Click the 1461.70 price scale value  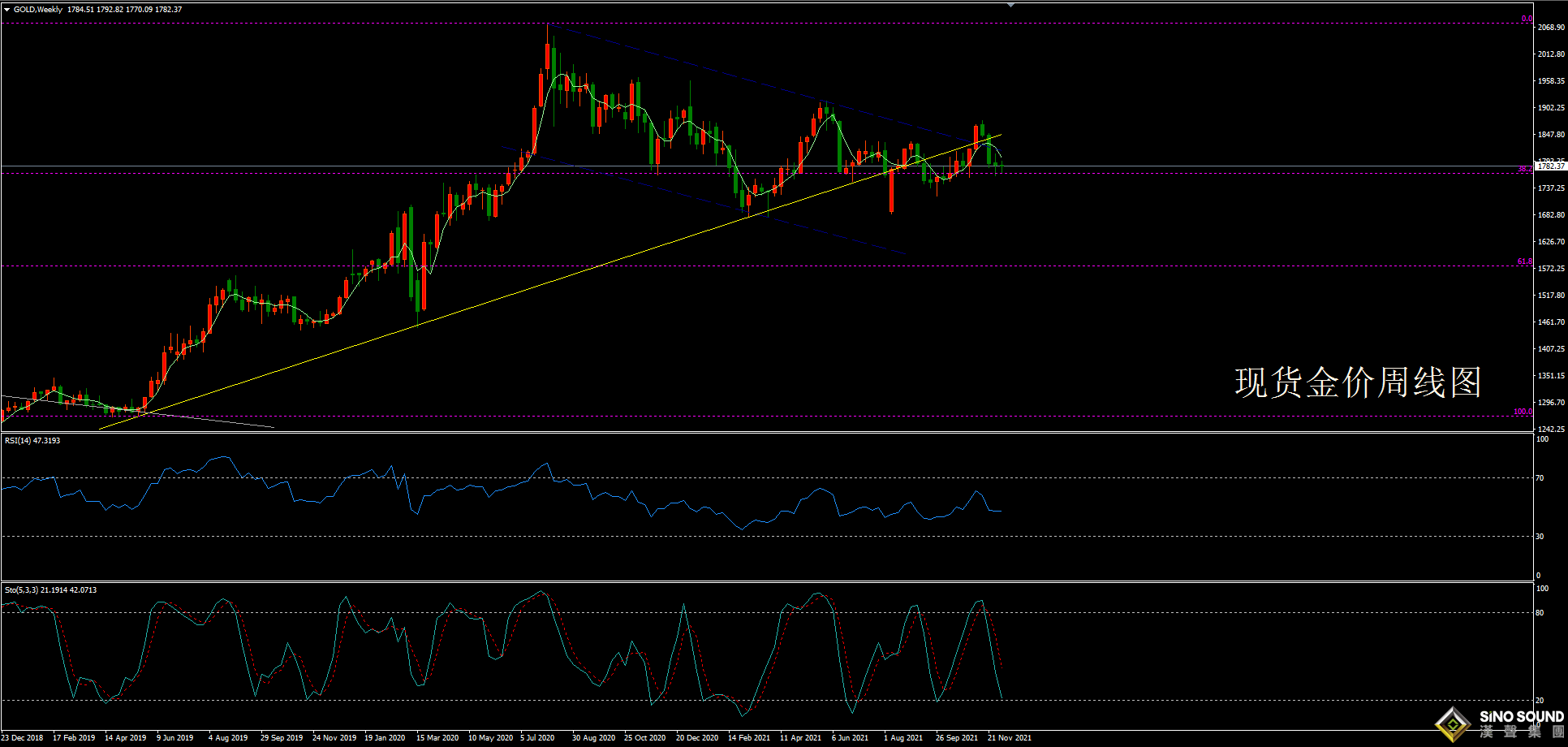[x=1551, y=322]
